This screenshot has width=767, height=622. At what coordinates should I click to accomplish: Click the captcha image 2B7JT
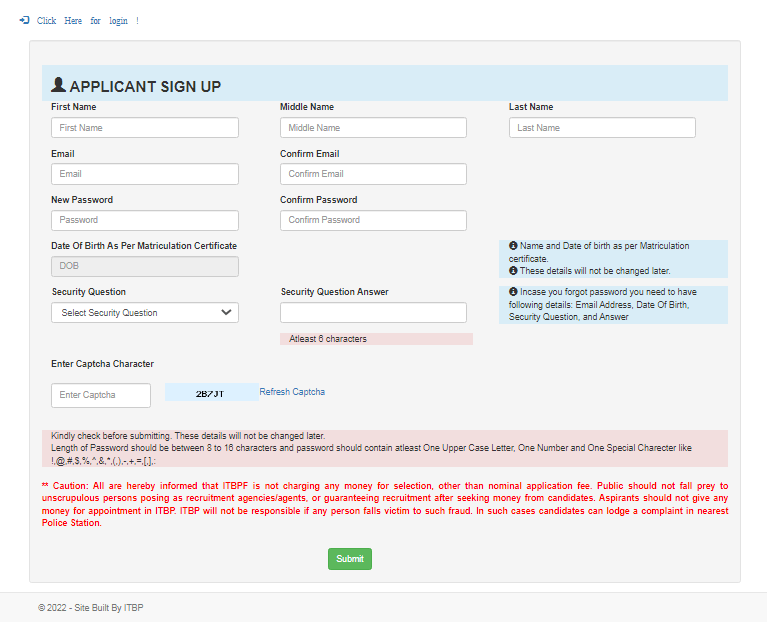pos(210,394)
